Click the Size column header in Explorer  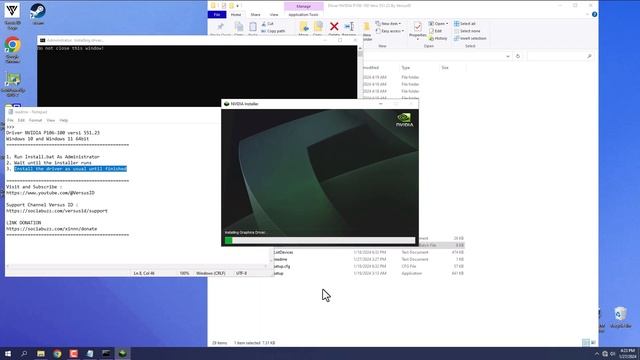coord(445,68)
